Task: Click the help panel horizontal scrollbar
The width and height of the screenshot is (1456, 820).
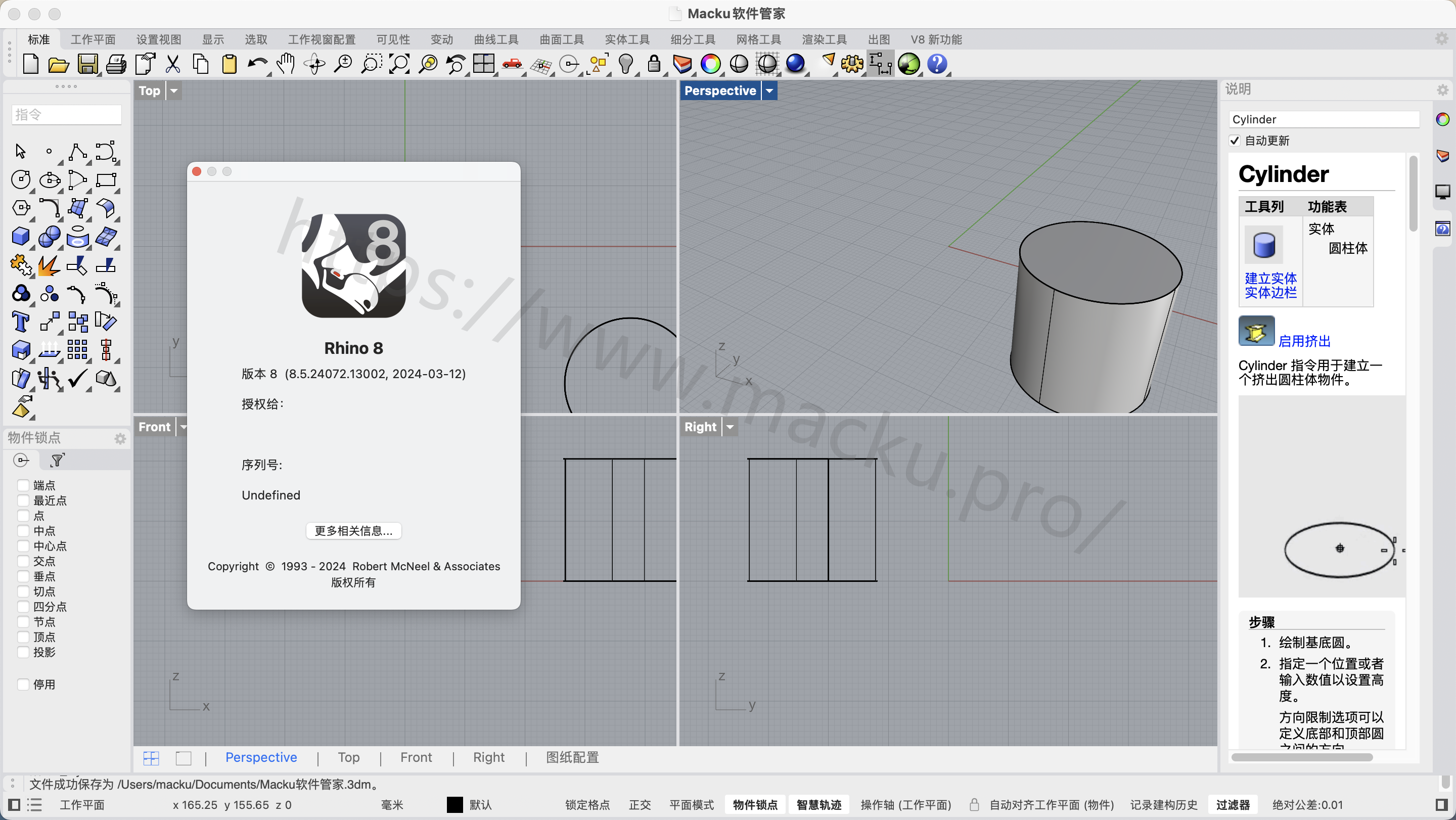Action: tap(1302, 757)
